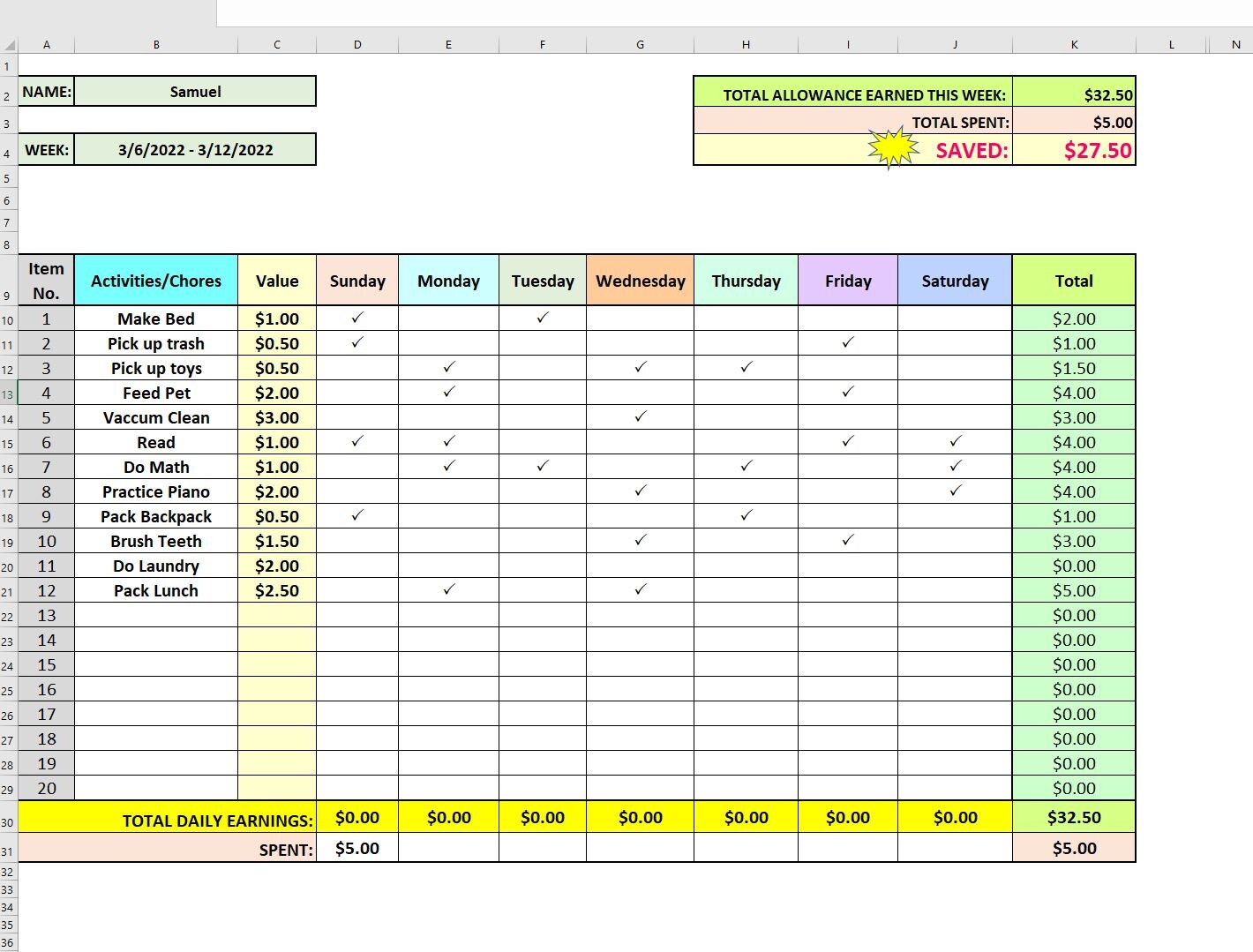Uncheck Read for Saturday
1253x952 pixels.
click(x=955, y=442)
